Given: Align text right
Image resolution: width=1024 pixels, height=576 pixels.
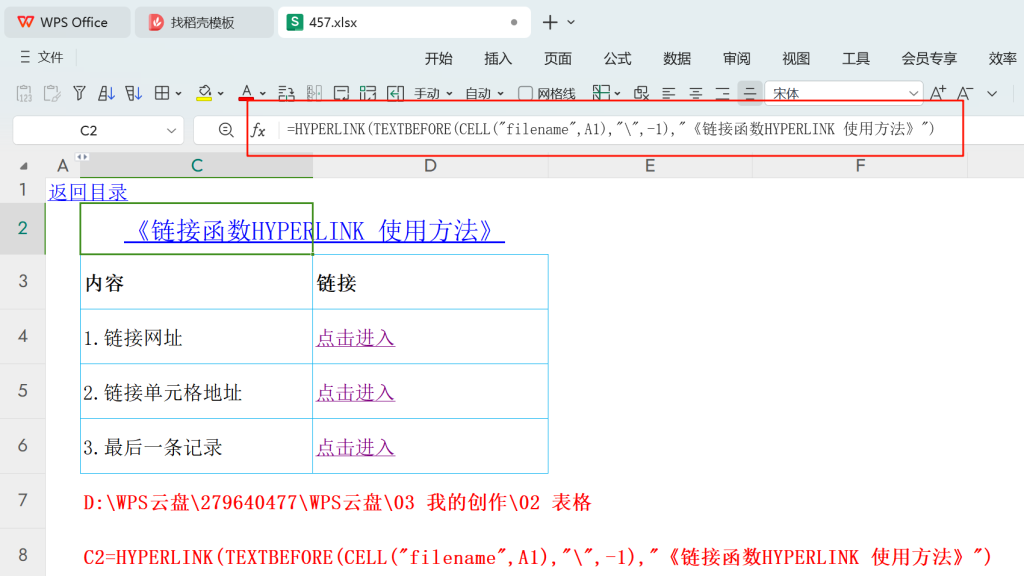Looking at the screenshot, I should tap(722, 93).
